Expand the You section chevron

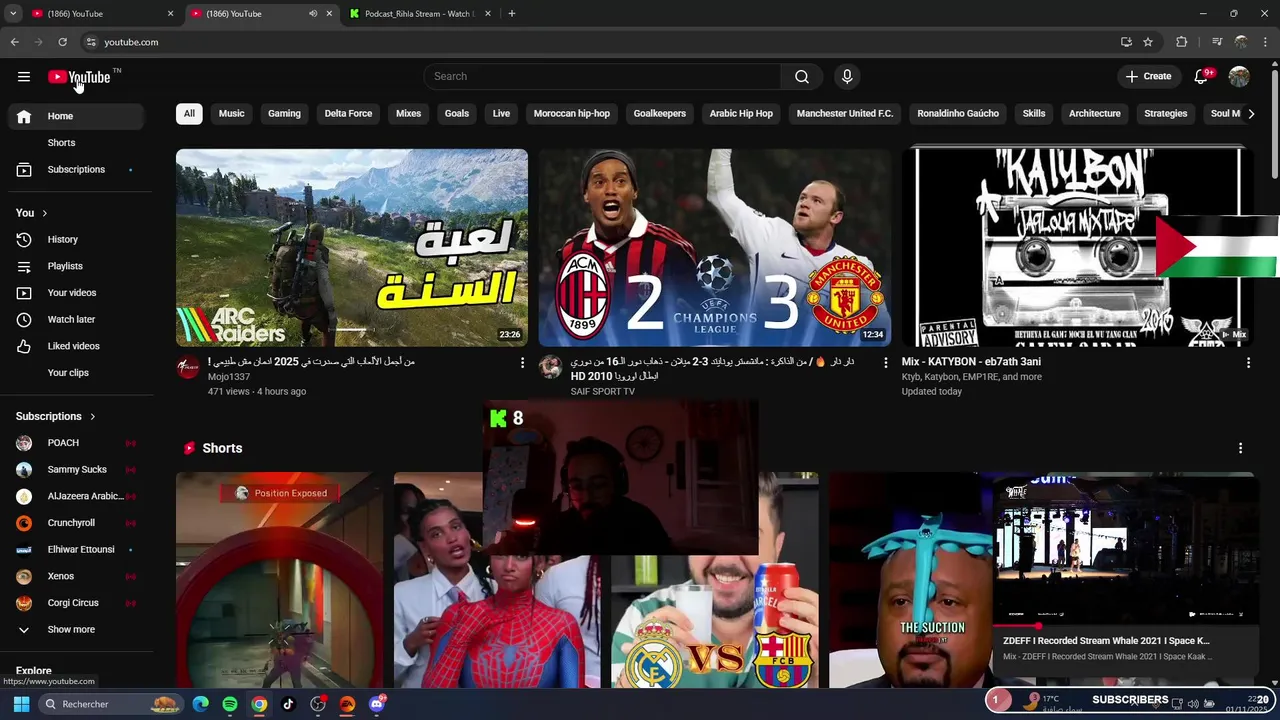[44, 213]
